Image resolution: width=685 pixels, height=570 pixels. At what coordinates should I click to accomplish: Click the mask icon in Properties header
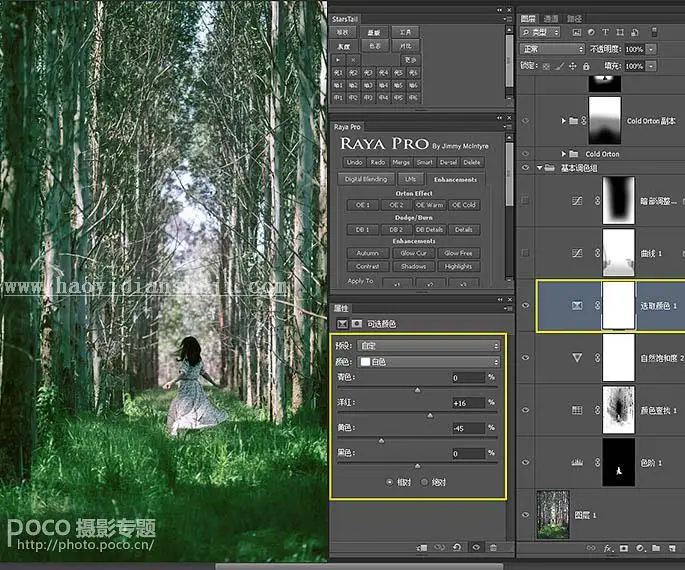click(357, 324)
